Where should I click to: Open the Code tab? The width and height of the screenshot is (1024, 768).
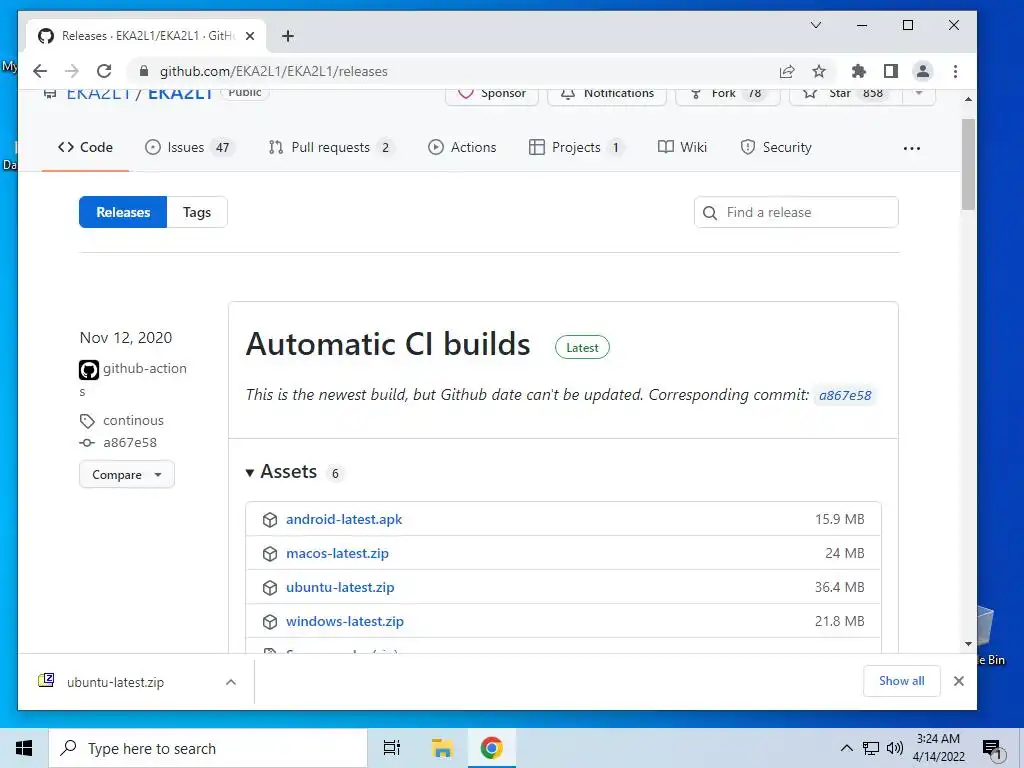pyautogui.click(x=86, y=147)
